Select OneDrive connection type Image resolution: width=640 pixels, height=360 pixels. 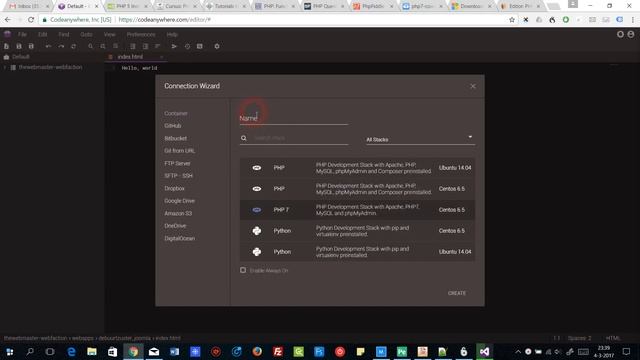pyautogui.click(x=175, y=226)
